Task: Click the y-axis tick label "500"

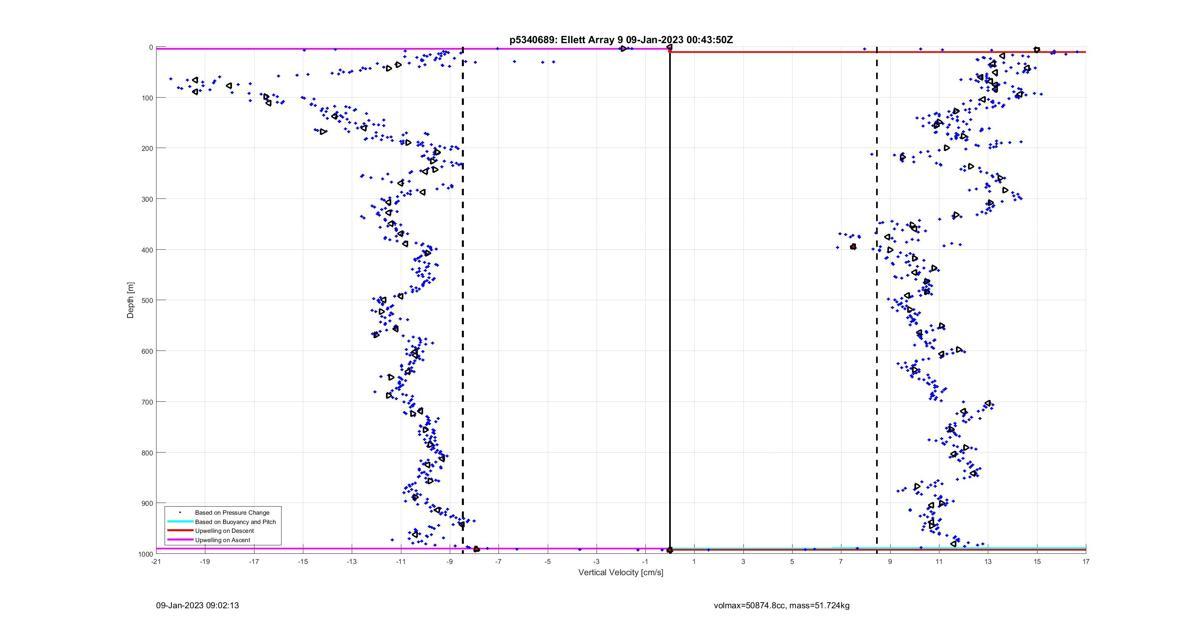Action: (x=147, y=300)
